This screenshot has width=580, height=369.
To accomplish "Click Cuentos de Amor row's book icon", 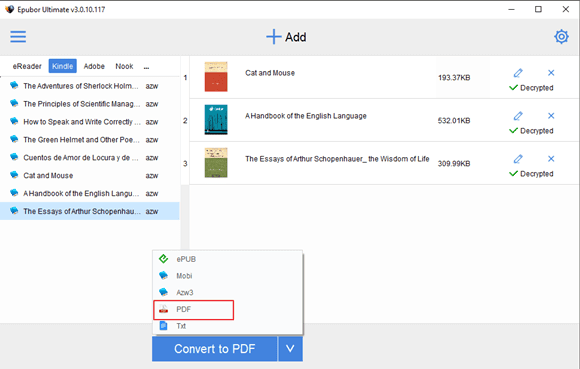I will 14,157.
